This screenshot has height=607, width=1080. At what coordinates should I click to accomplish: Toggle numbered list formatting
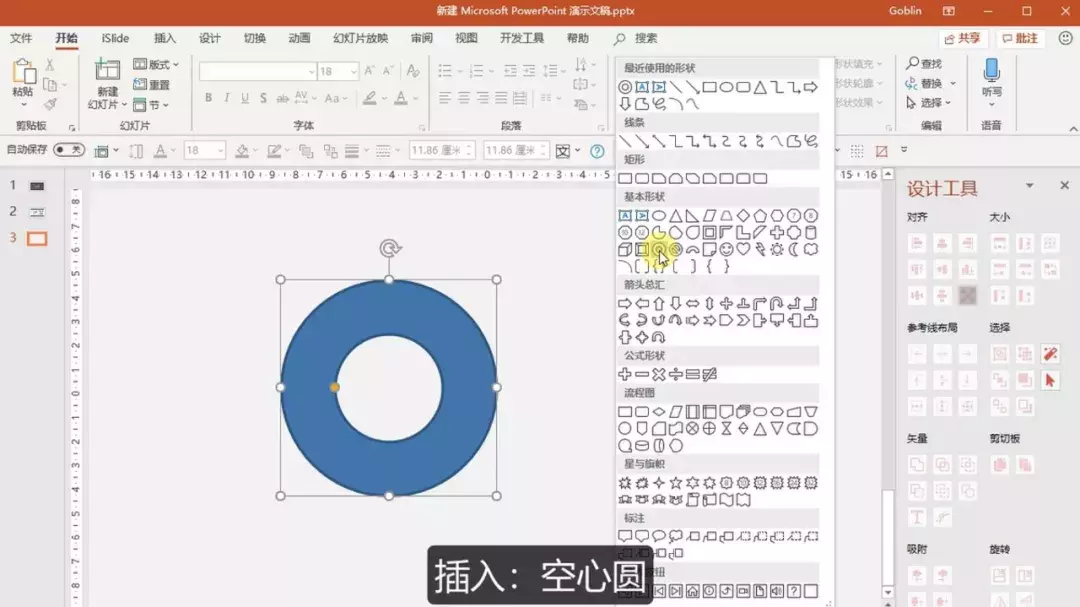coord(476,70)
